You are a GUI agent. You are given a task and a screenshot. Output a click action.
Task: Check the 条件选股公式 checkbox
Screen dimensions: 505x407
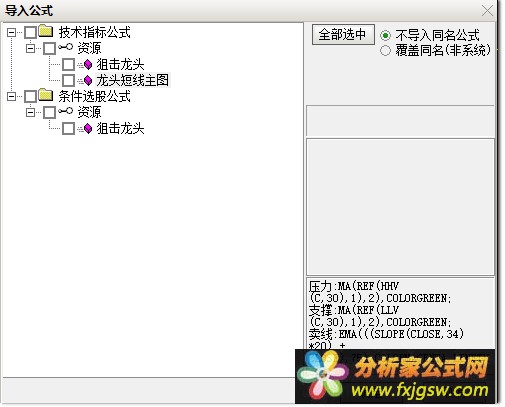pos(31,96)
